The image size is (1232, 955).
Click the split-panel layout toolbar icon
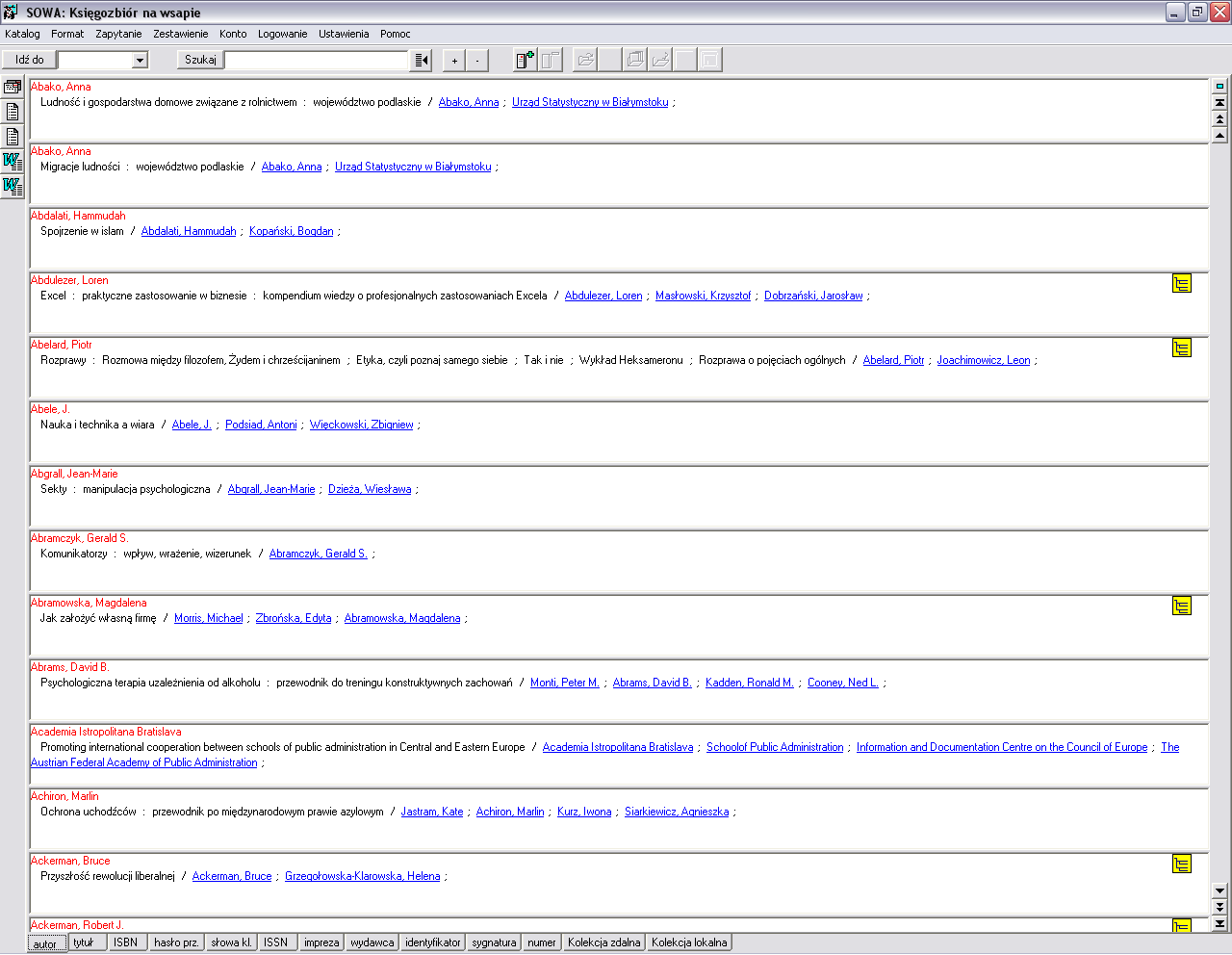[550, 60]
